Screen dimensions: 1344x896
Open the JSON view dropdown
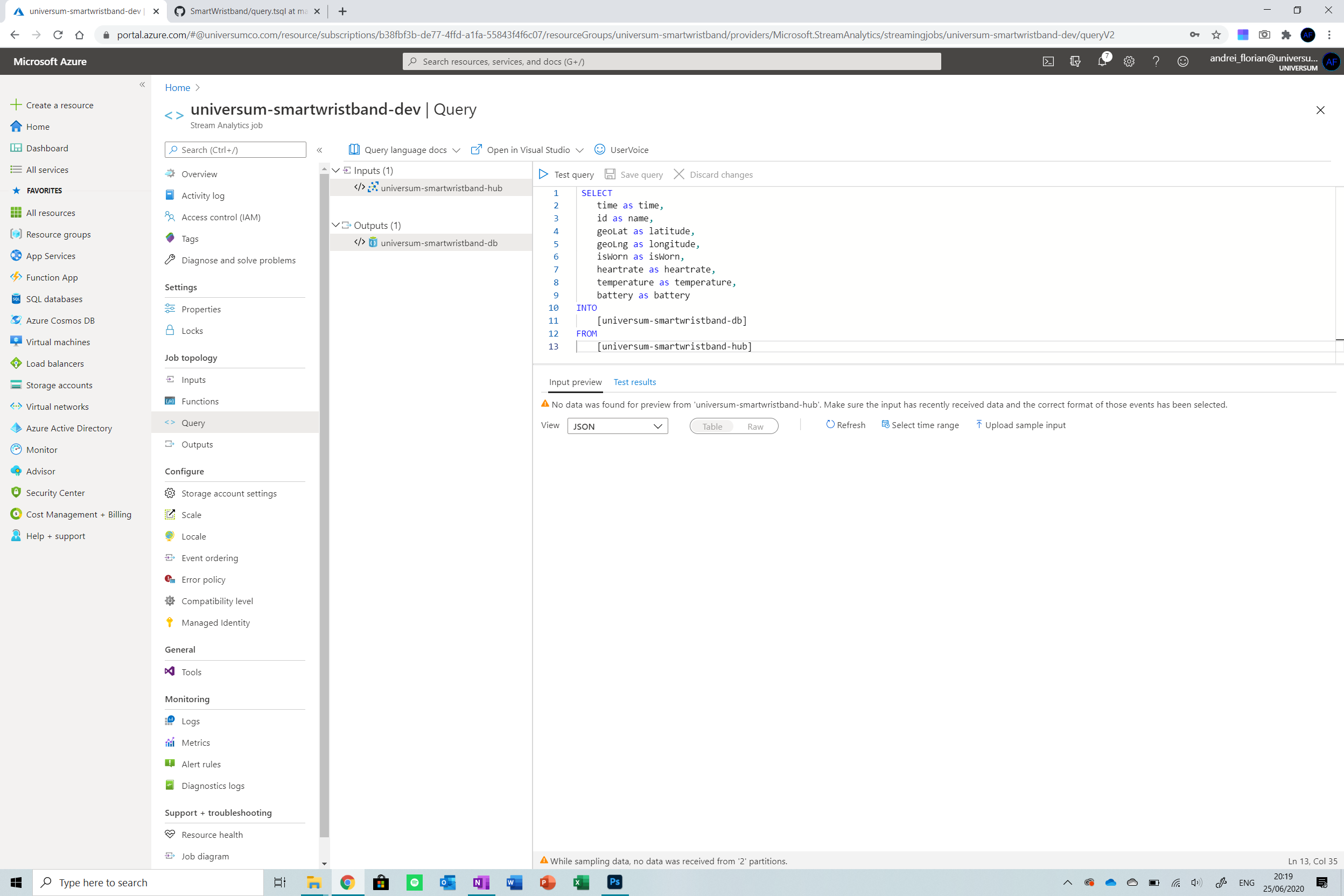coord(617,426)
